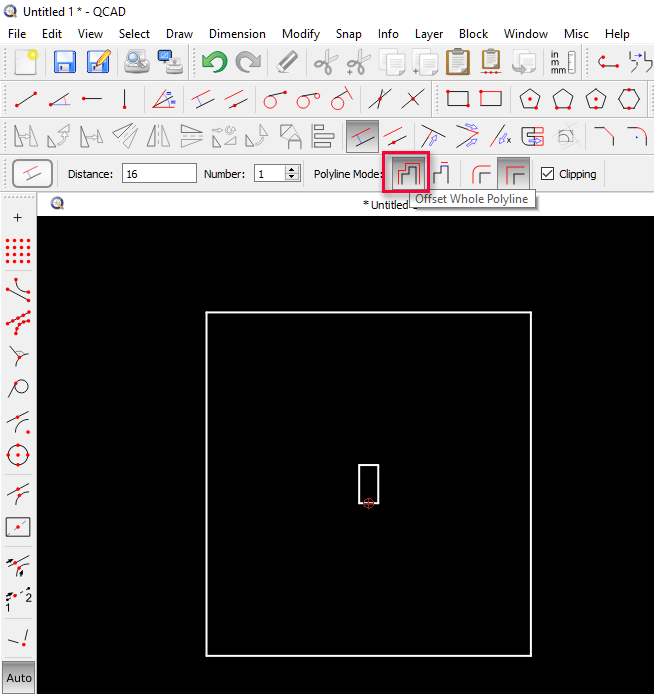The image size is (654, 694).
Task: Open the Snap menu
Action: (349, 34)
